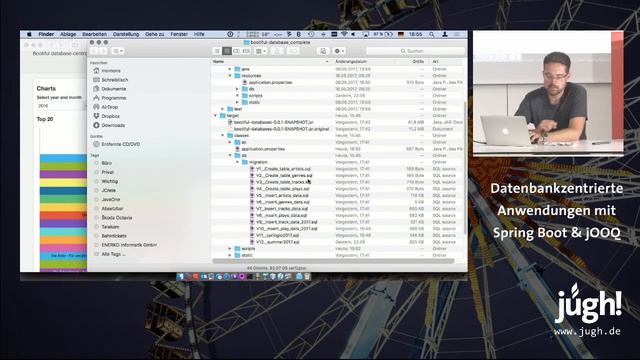
Task: Click the German flag input source icon
Action: 401,34
